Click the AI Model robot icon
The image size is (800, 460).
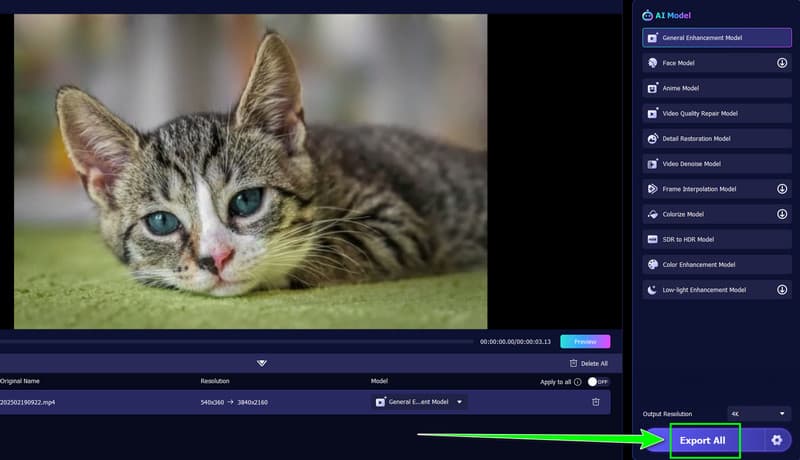click(x=646, y=16)
